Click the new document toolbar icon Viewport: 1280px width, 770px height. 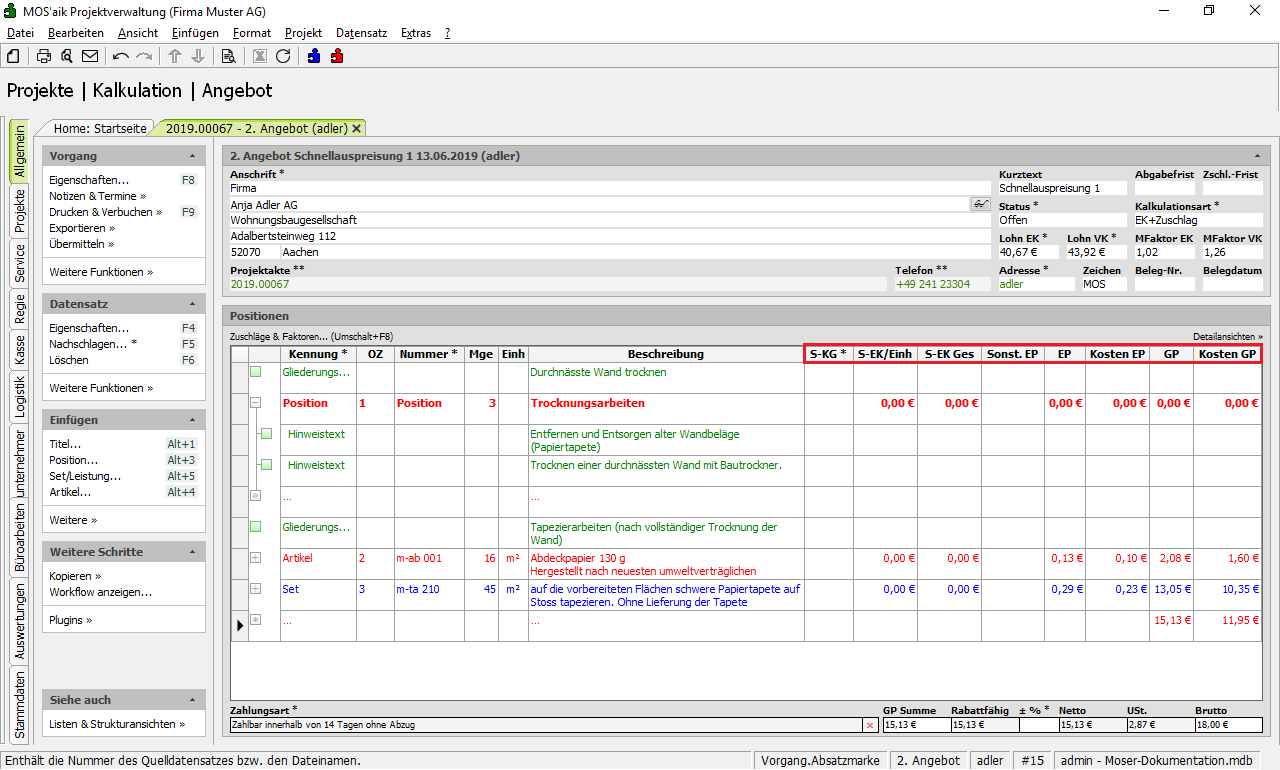tap(13, 56)
